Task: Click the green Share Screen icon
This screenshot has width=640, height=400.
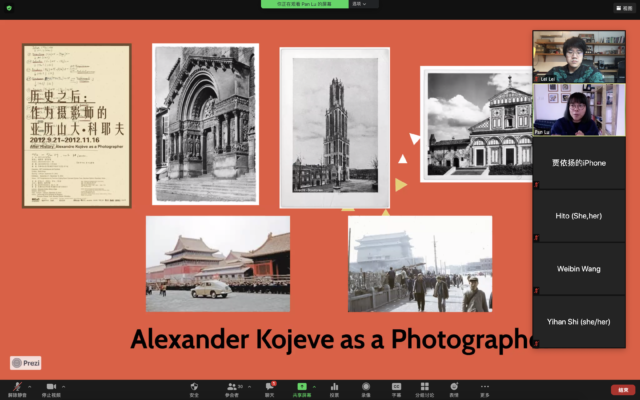Action: point(302,386)
